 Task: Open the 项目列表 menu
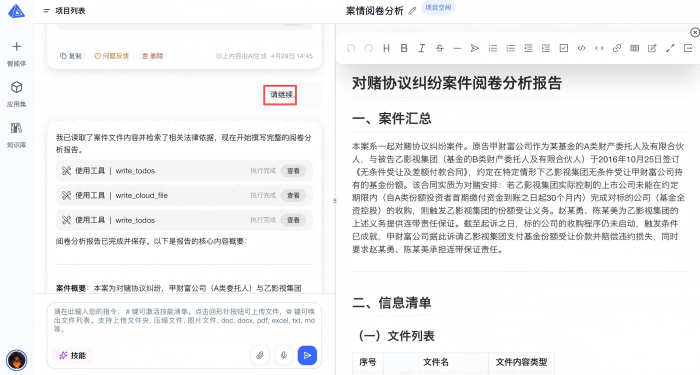[x=64, y=11]
